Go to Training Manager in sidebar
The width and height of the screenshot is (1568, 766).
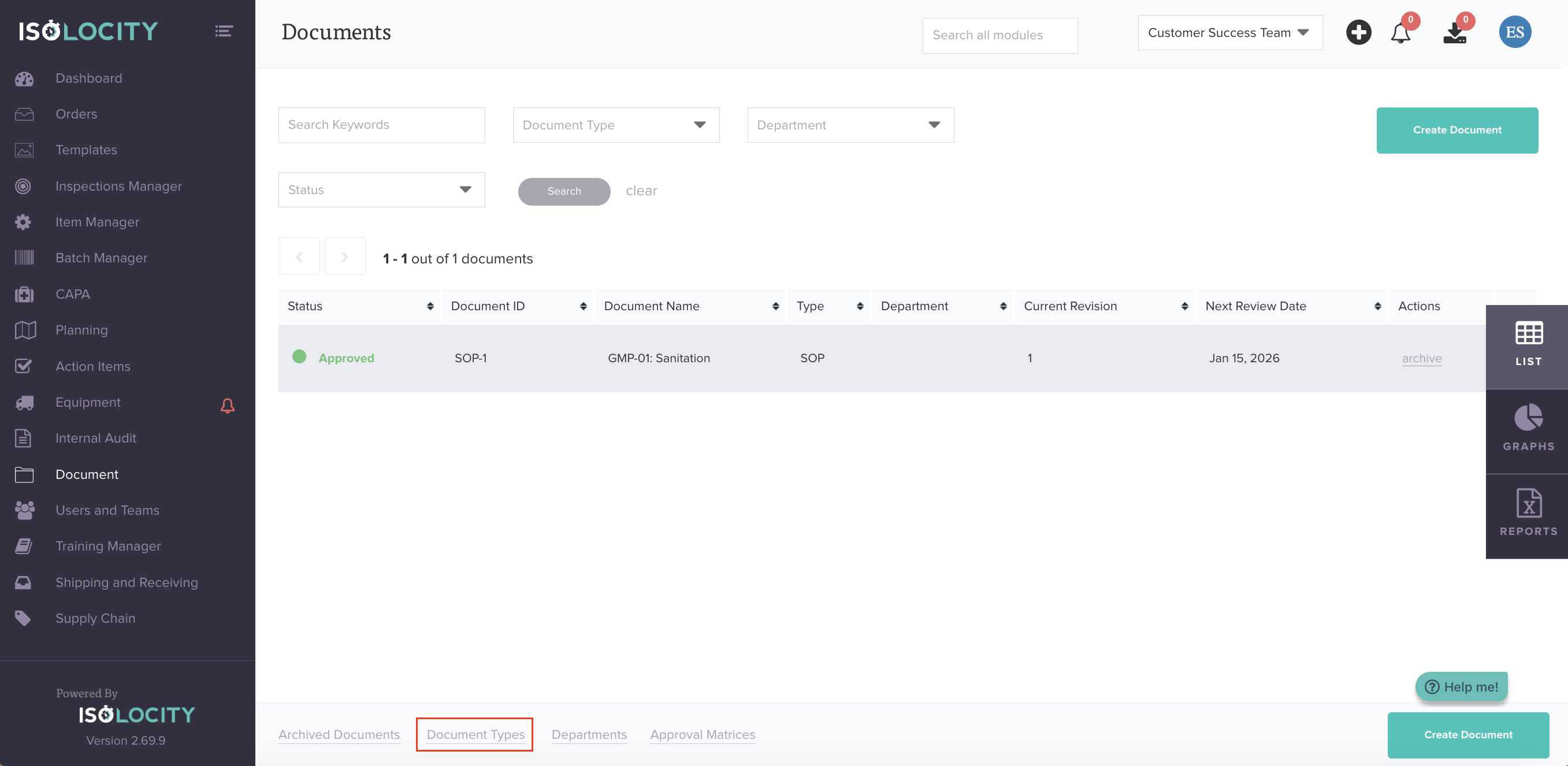point(107,546)
